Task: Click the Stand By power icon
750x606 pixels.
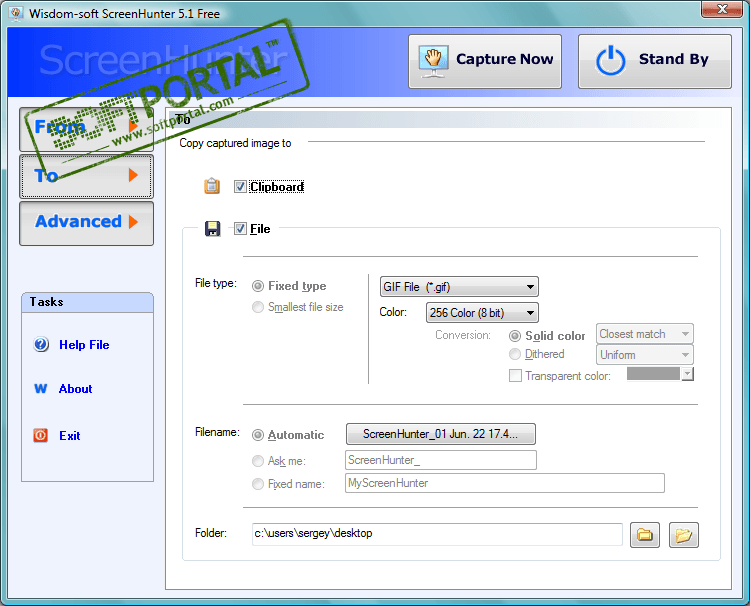Action: coord(610,61)
